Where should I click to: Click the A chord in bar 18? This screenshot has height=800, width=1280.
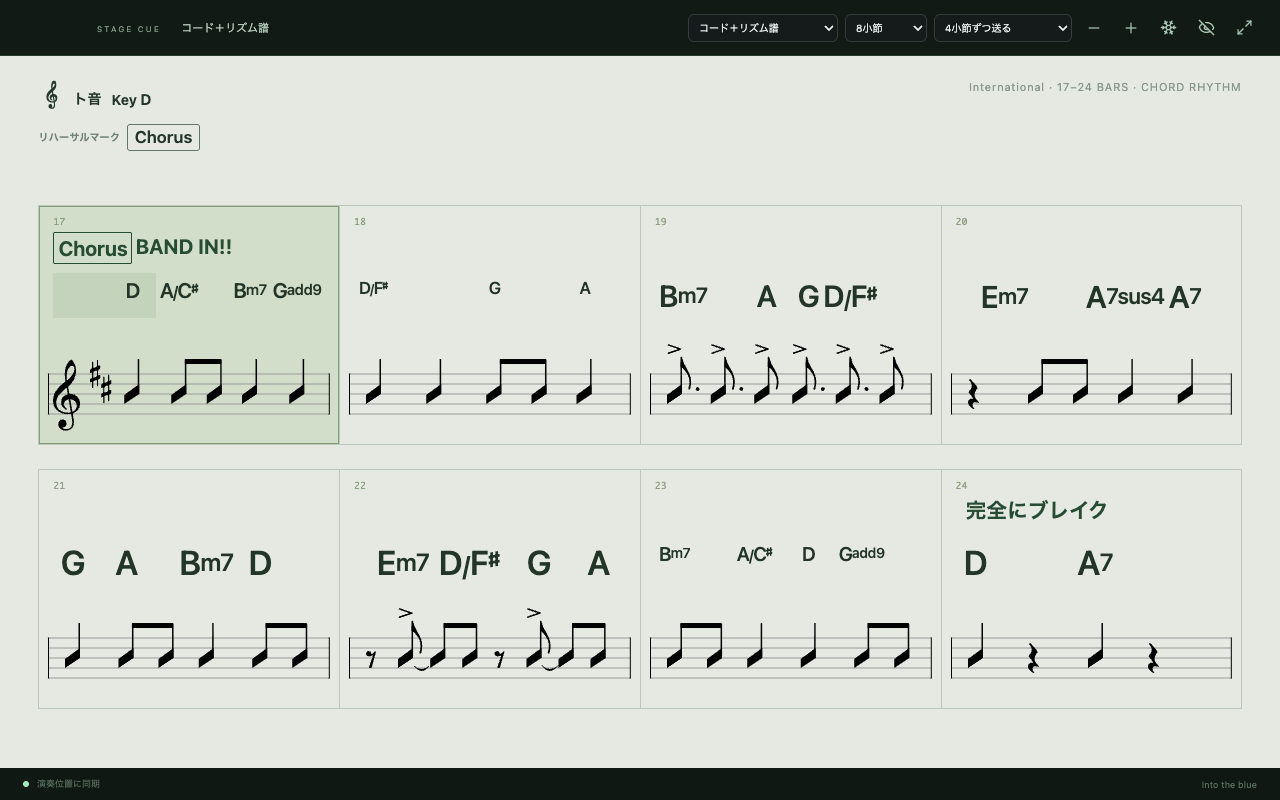(x=585, y=288)
